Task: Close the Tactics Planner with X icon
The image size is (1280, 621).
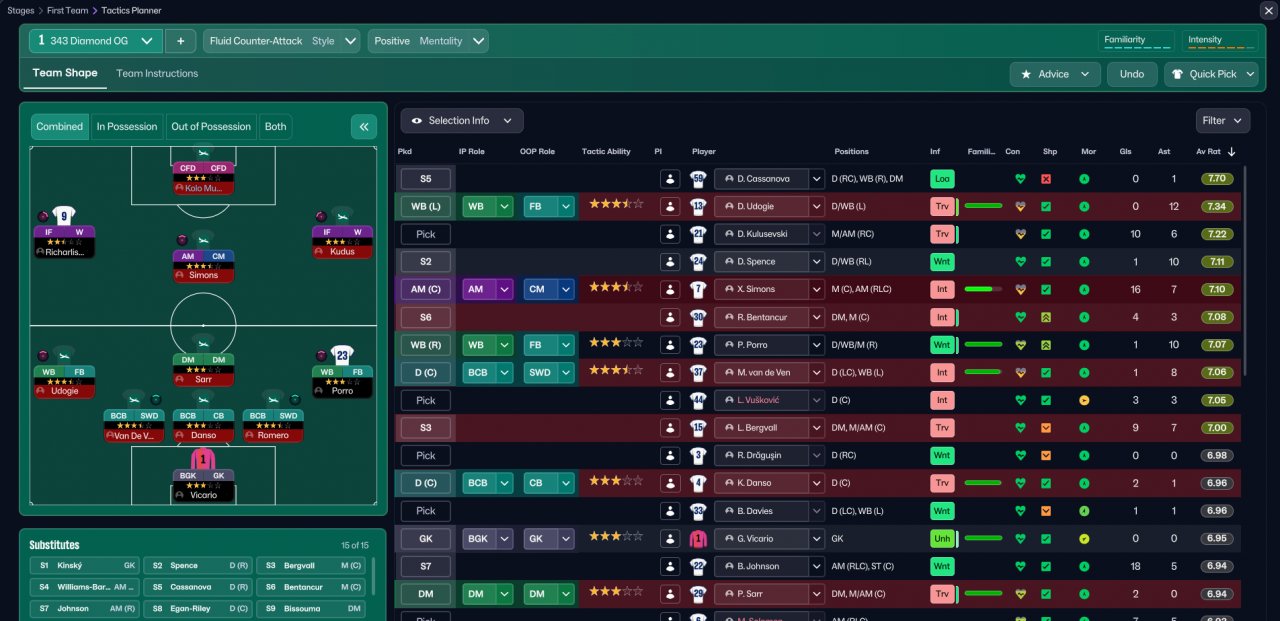Action: (x=1268, y=10)
